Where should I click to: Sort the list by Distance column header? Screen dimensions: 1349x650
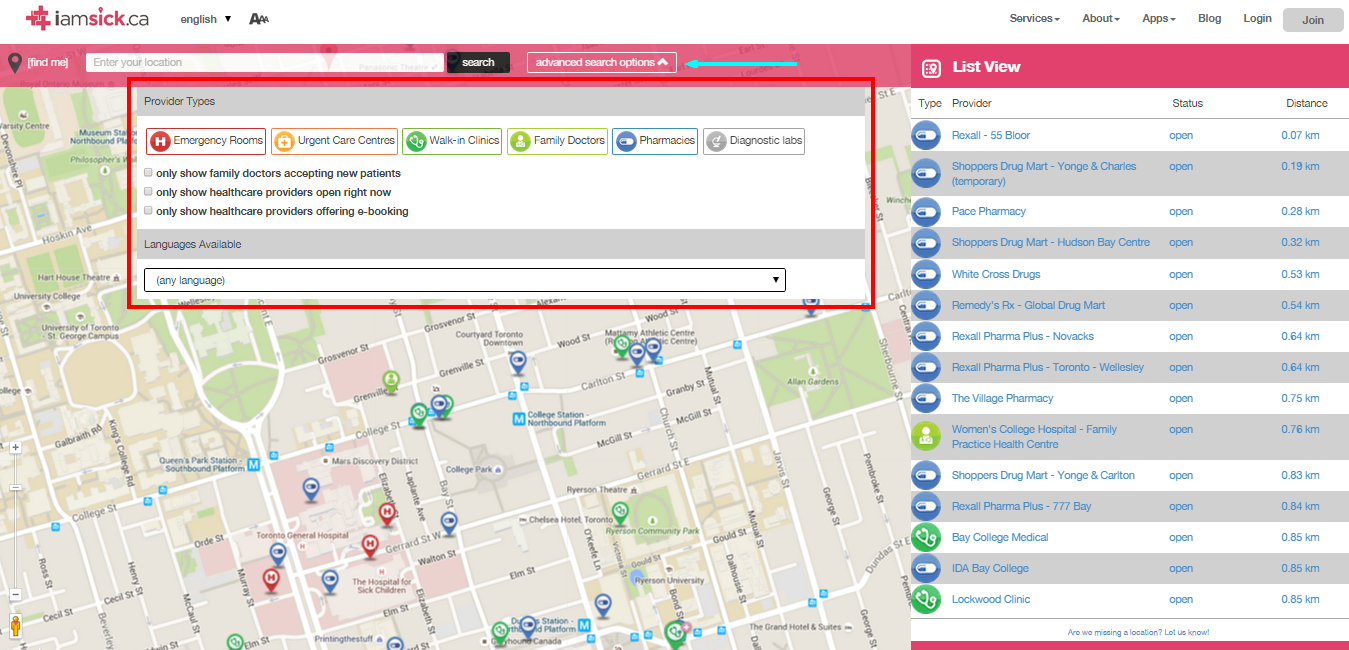(1307, 103)
